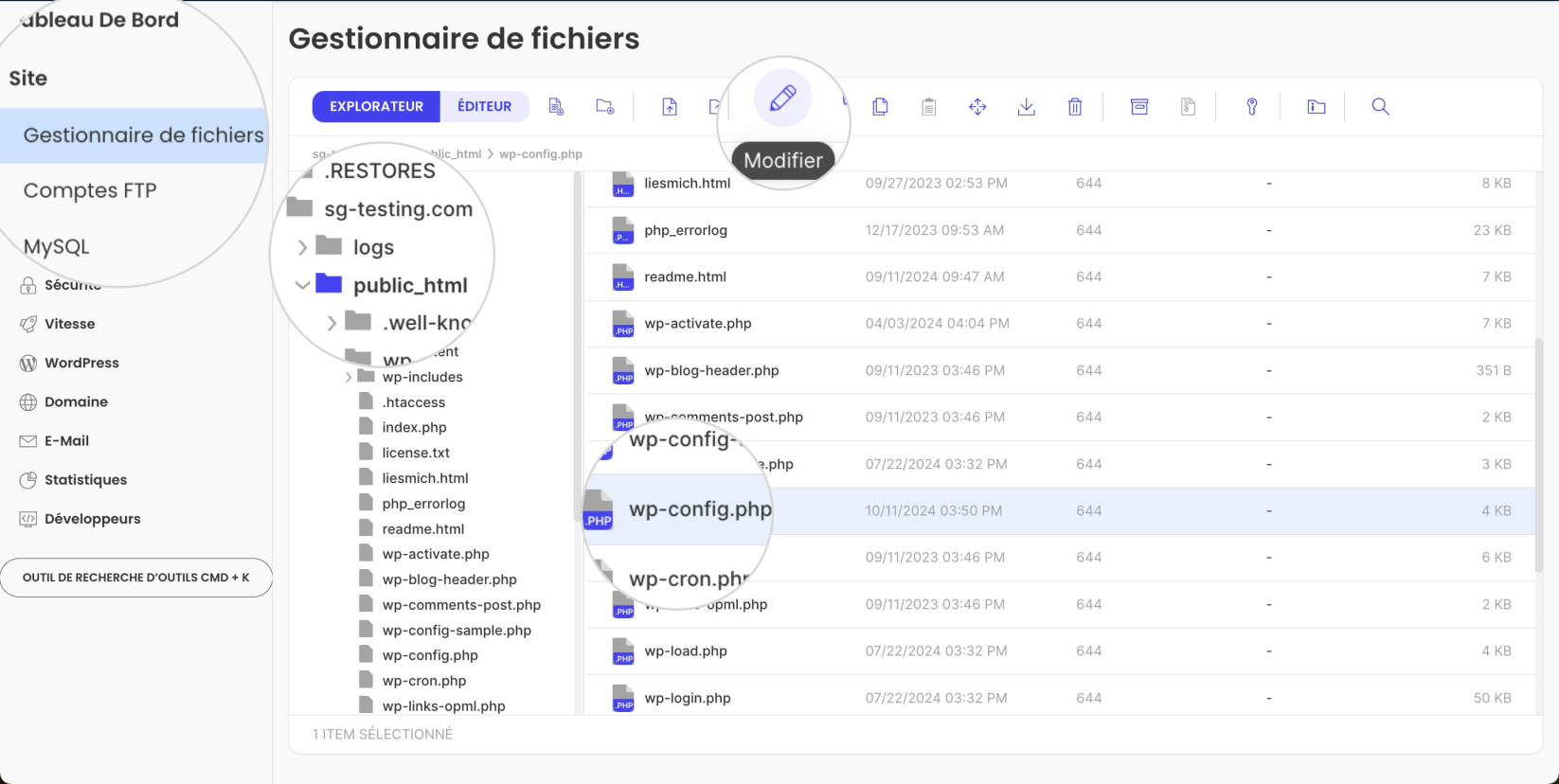Viewport: 1559px width, 784px height.
Task: Collapse the public_html folder chevron
Action: point(302,285)
